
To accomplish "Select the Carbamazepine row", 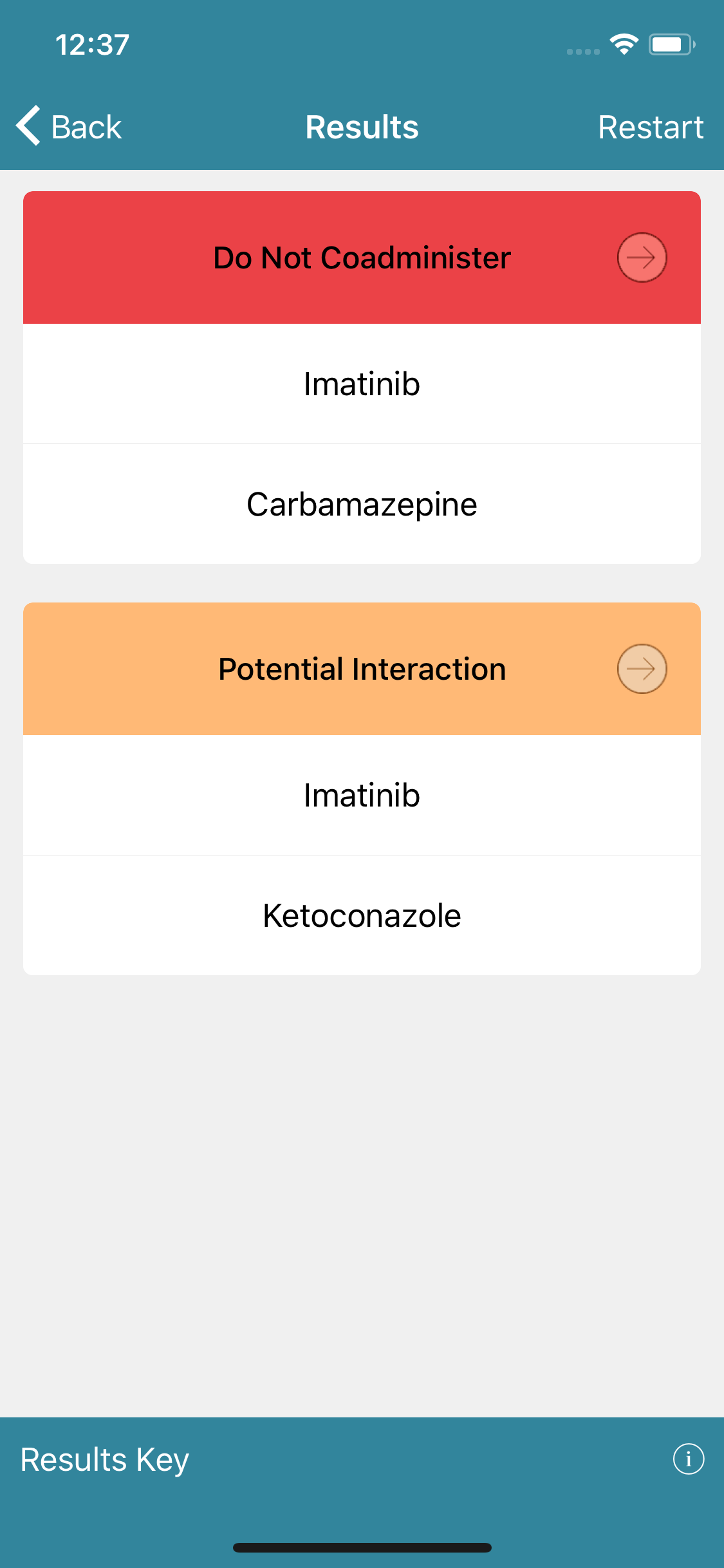I will click(362, 504).
